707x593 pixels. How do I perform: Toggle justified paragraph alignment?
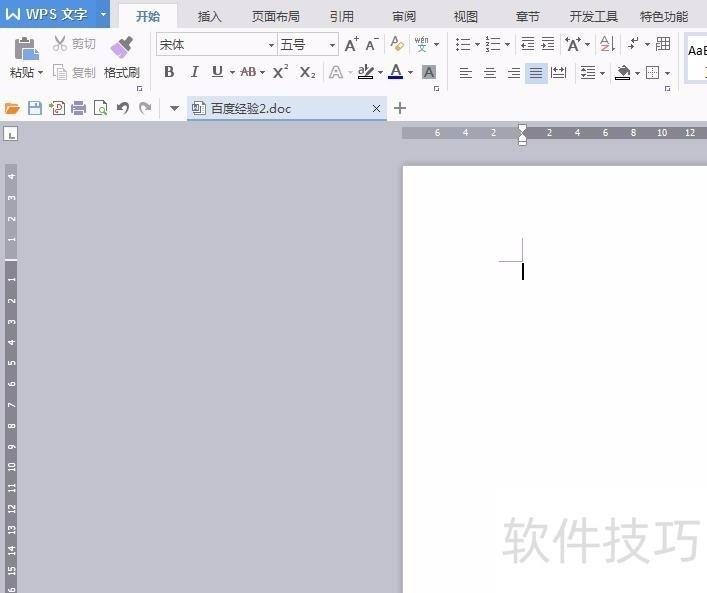536,73
